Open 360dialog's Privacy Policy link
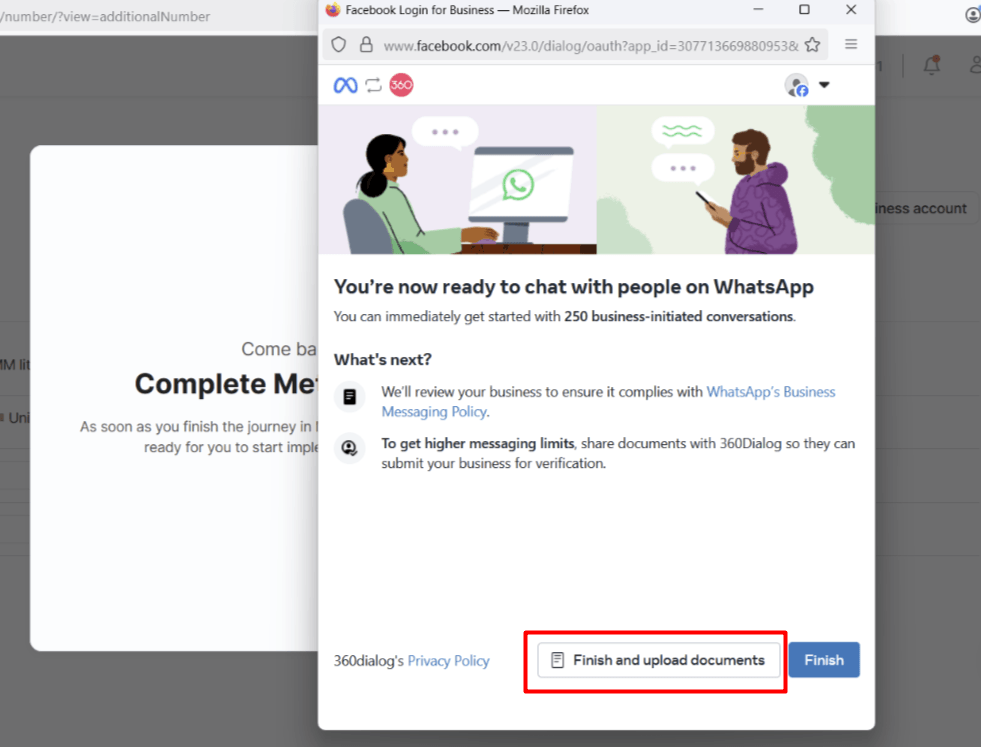 (448, 661)
